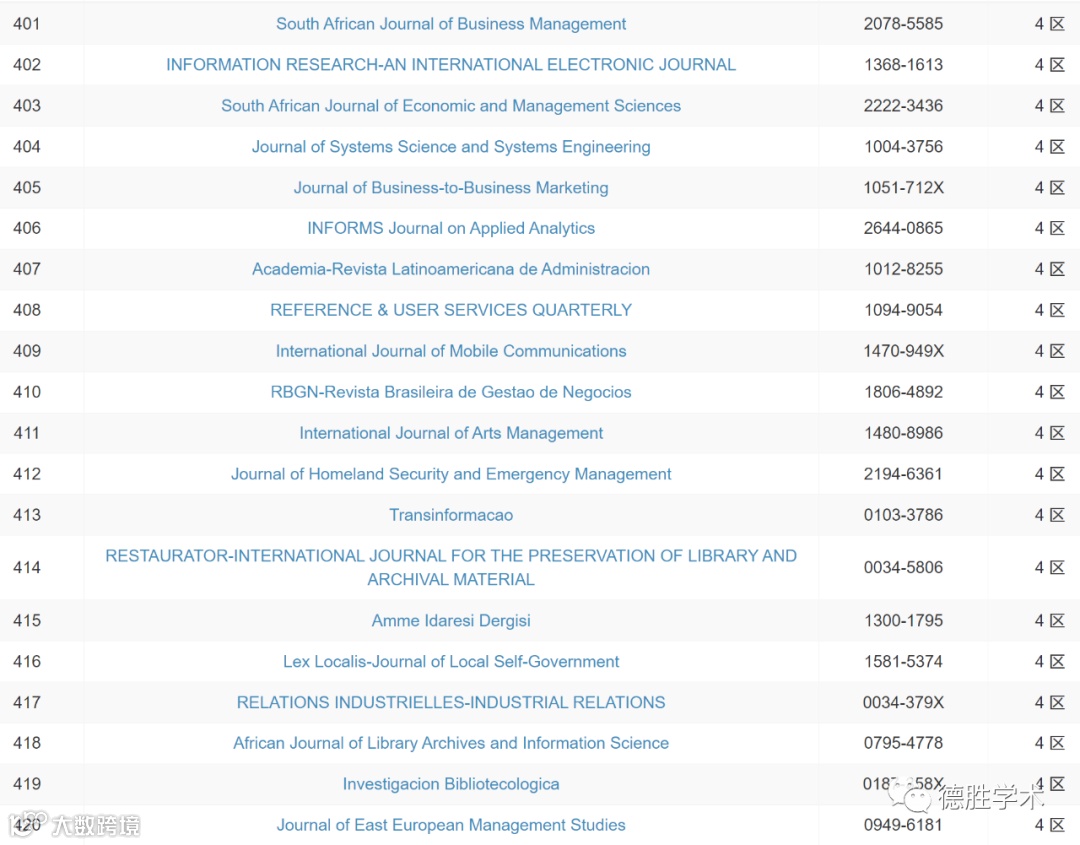This screenshot has width=1080, height=845.
Task: Select ISSN 2194-6361 cell
Action: (x=903, y=474)
